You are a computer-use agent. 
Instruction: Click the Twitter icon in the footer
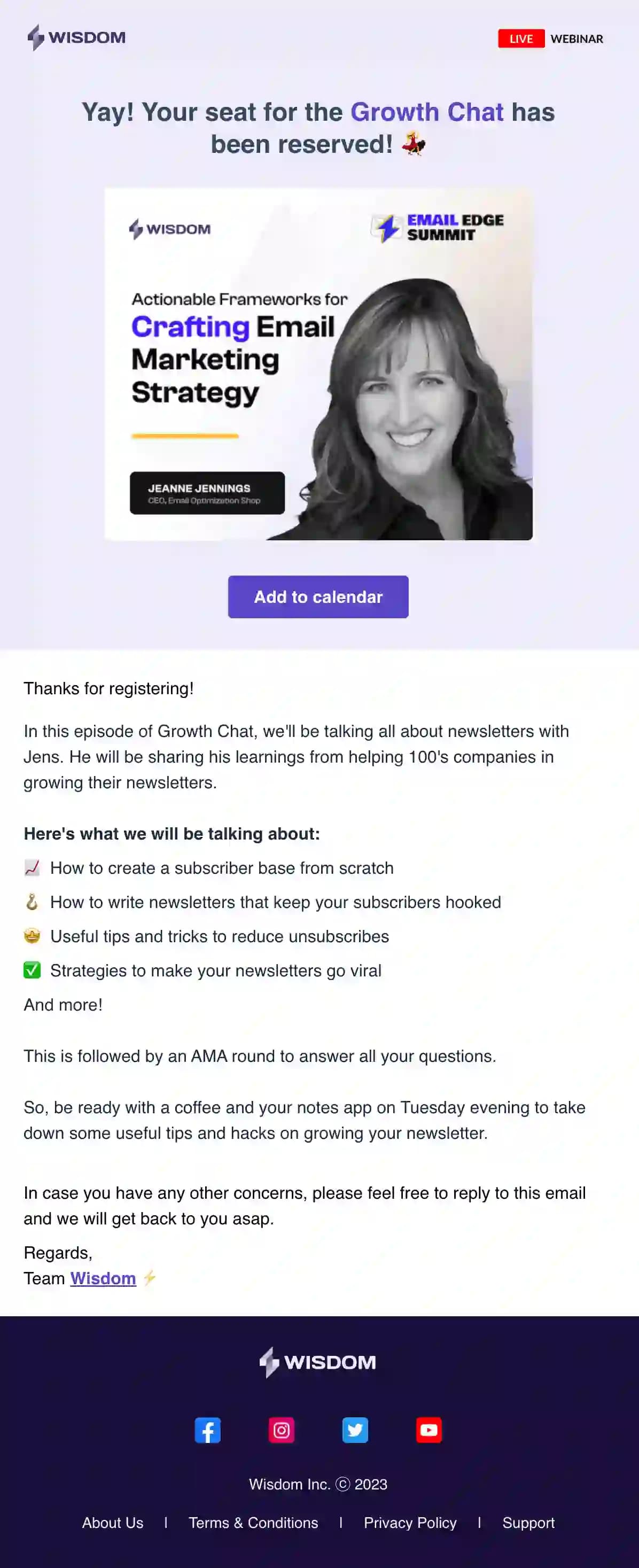click(x=356, y=1430)
